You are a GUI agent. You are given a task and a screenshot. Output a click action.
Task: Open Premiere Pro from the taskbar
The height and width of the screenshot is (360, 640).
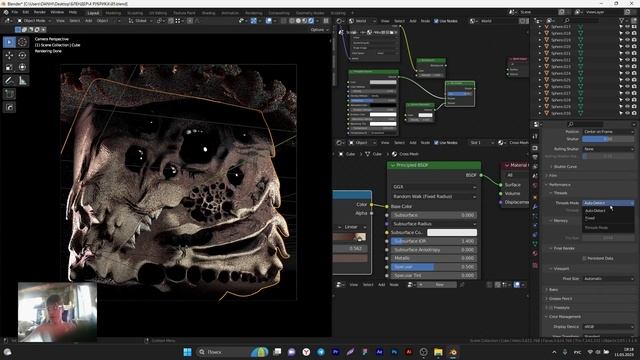pyautogui.click(x=336, y=352)
